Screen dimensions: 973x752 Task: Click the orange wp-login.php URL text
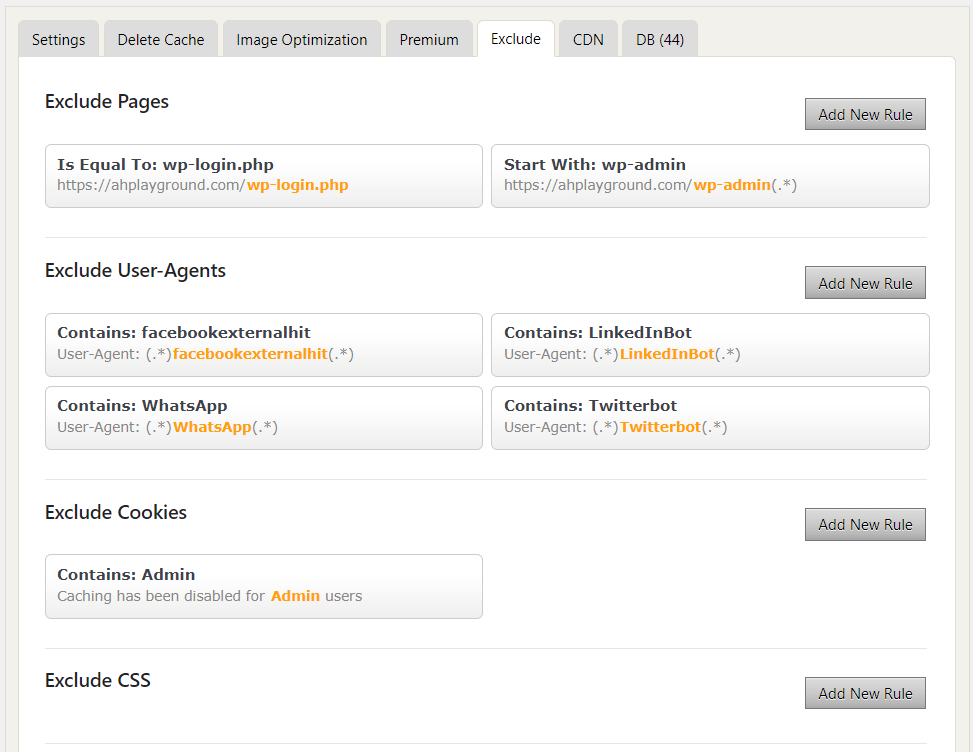click(297, 185)
